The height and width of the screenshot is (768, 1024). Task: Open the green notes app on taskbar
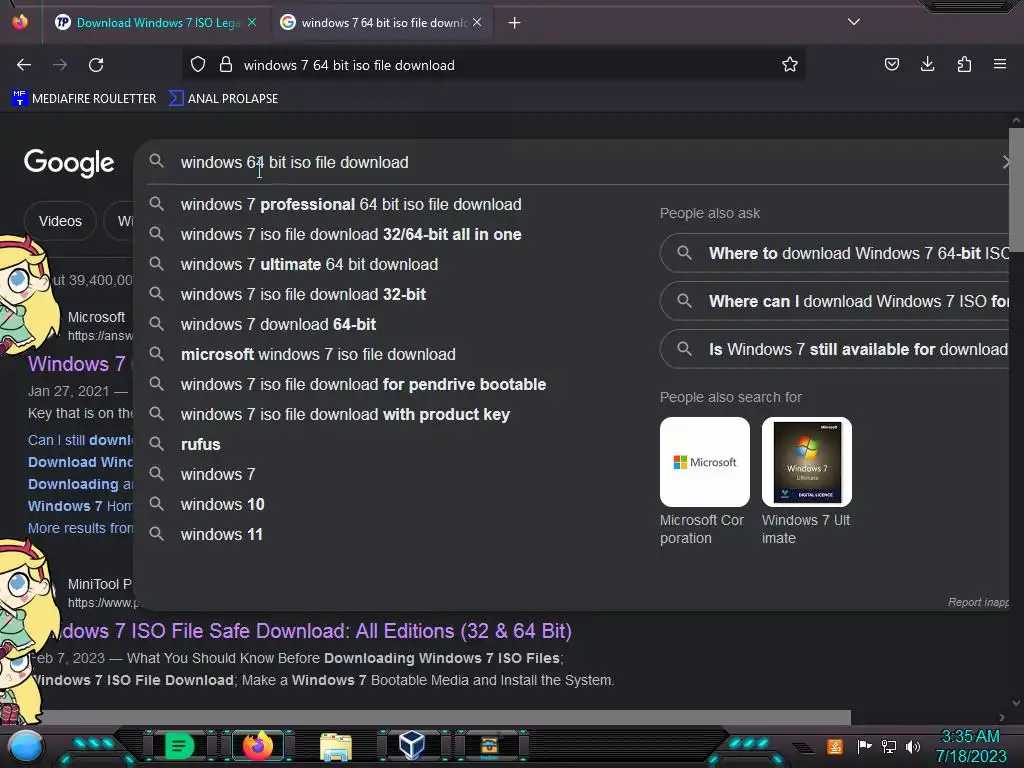click(x=179, y=746)
